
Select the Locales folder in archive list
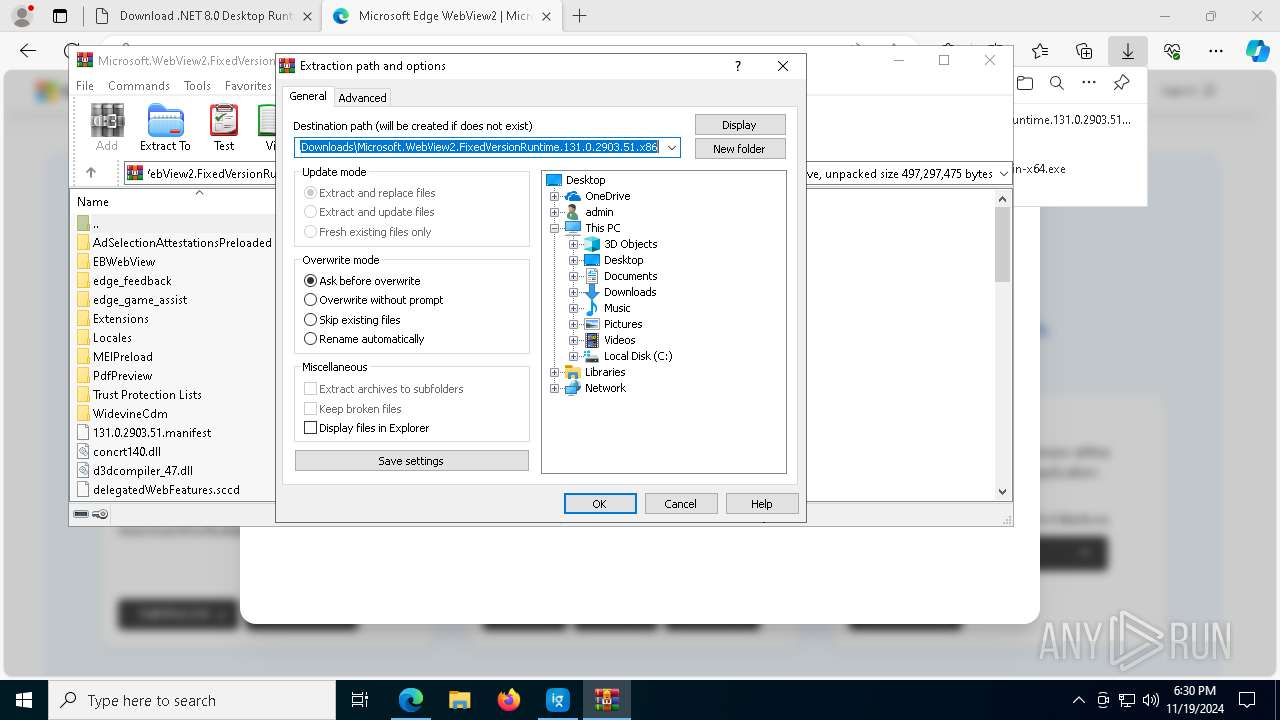click(x=112, y=338)
